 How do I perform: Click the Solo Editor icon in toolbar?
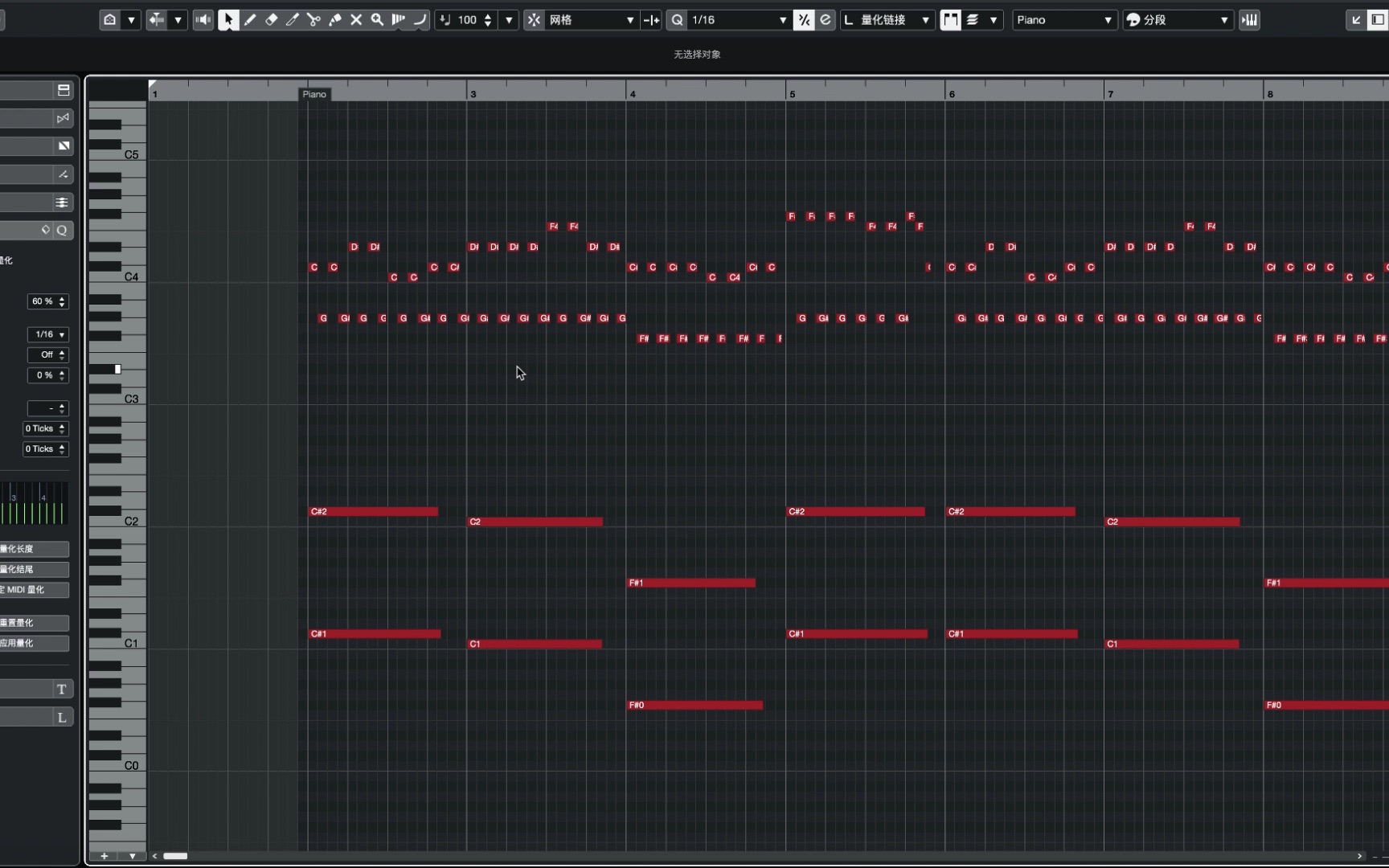[110, 20]
